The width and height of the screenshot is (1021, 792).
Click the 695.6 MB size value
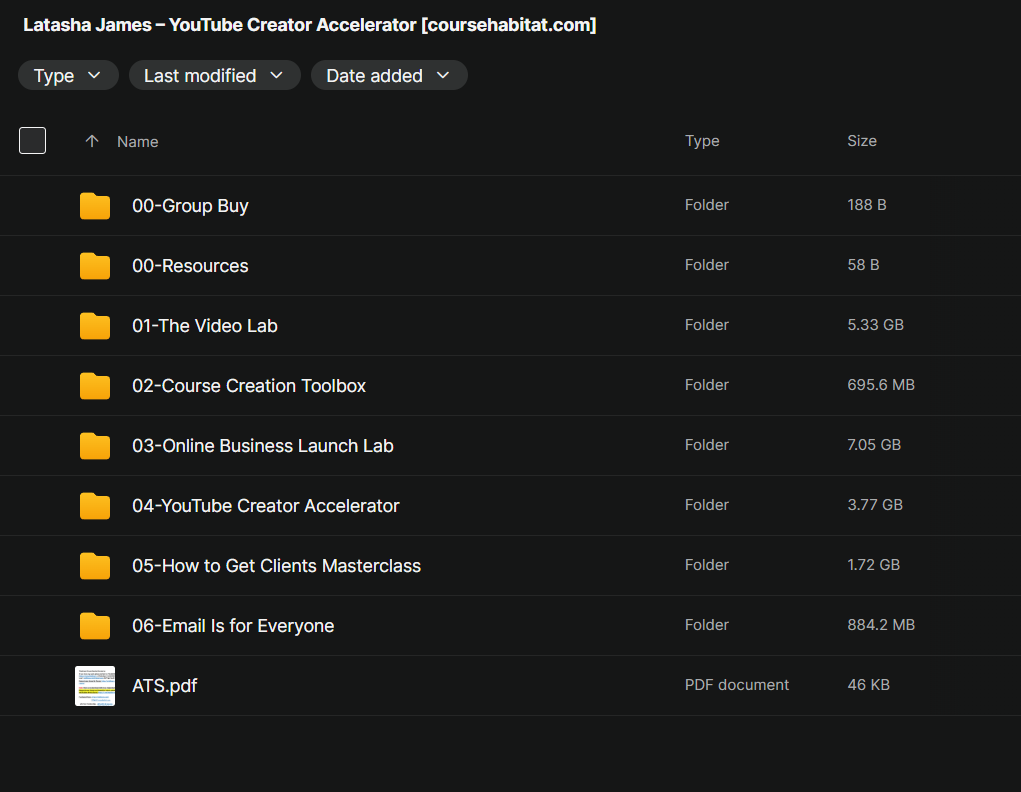click(881, 384)
